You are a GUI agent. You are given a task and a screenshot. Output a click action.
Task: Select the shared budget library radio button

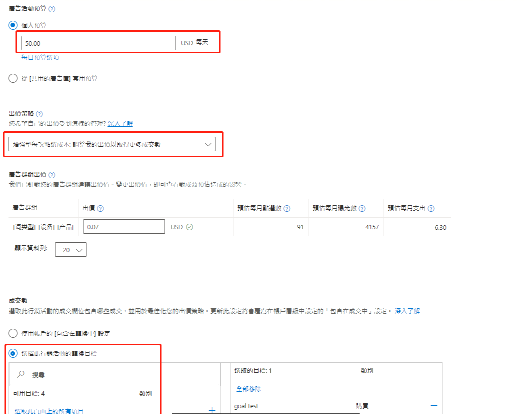13,79
